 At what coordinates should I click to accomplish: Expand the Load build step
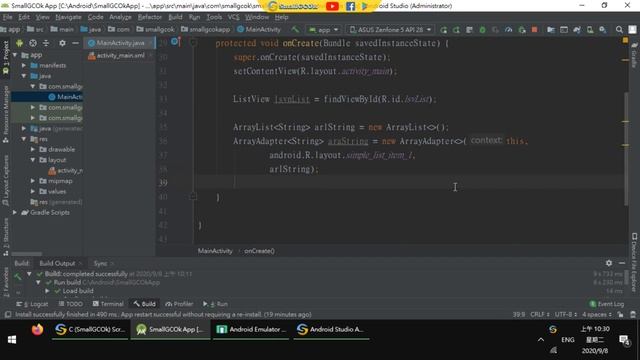pos(47,291)
